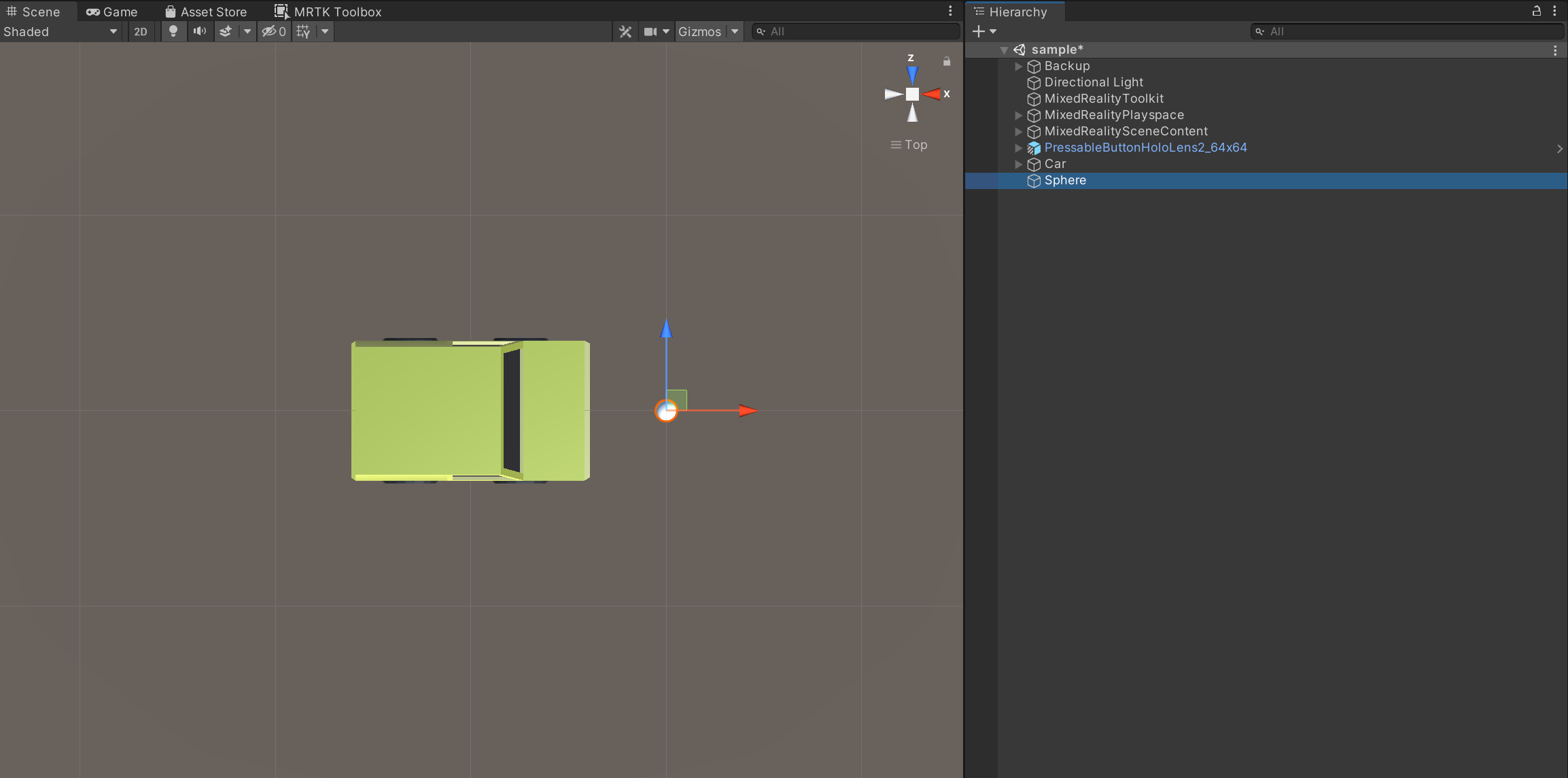Toggle scene lighting in the Scene view toolbar
This screenshot has height=778, width=1568.
point(173,31)
